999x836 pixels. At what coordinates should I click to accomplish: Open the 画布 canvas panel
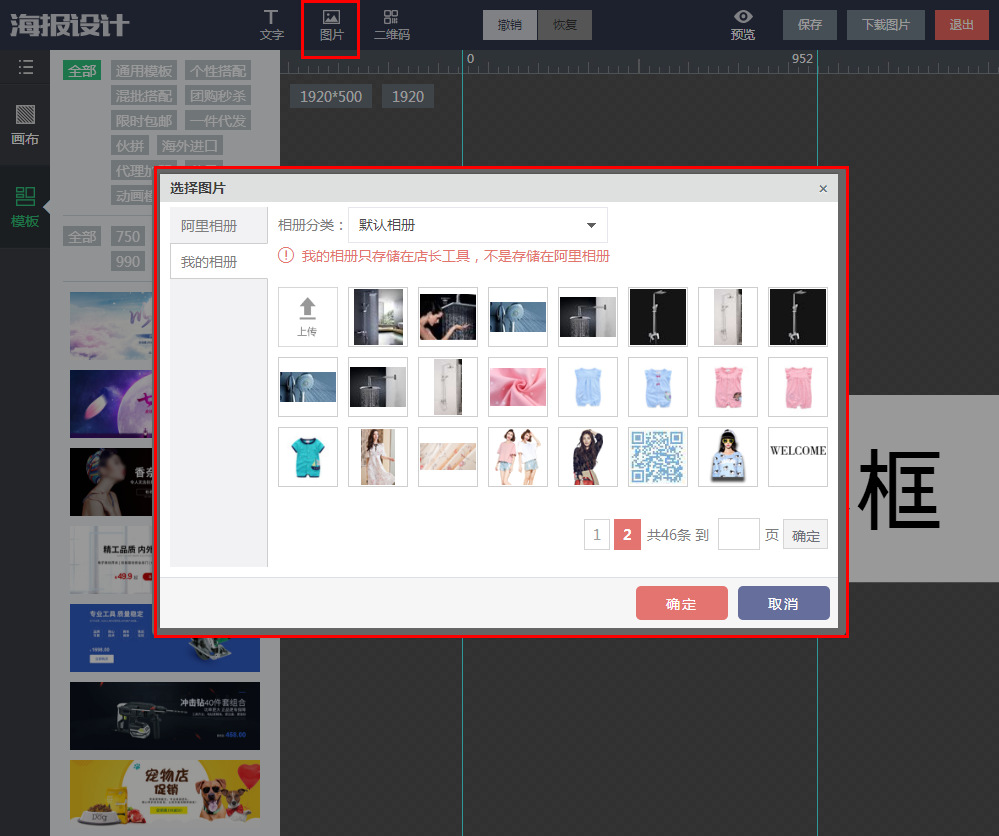25,125
